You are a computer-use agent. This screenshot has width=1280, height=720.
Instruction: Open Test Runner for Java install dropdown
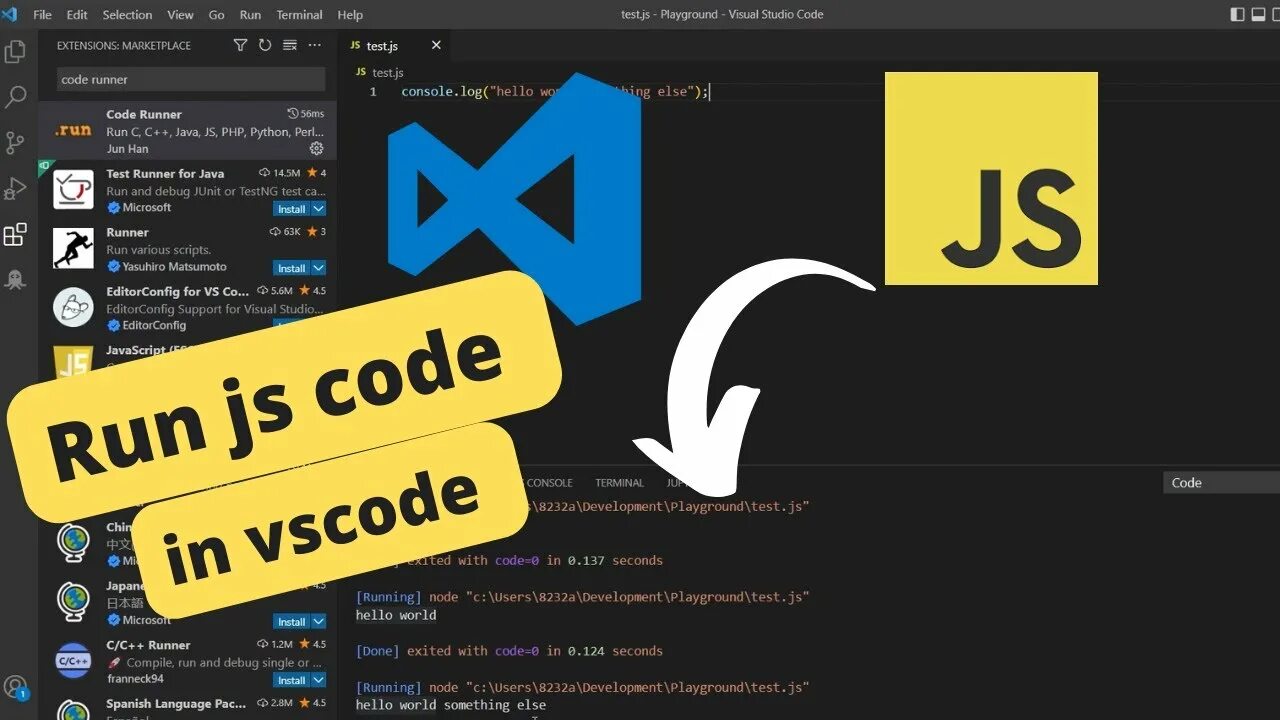319,209
